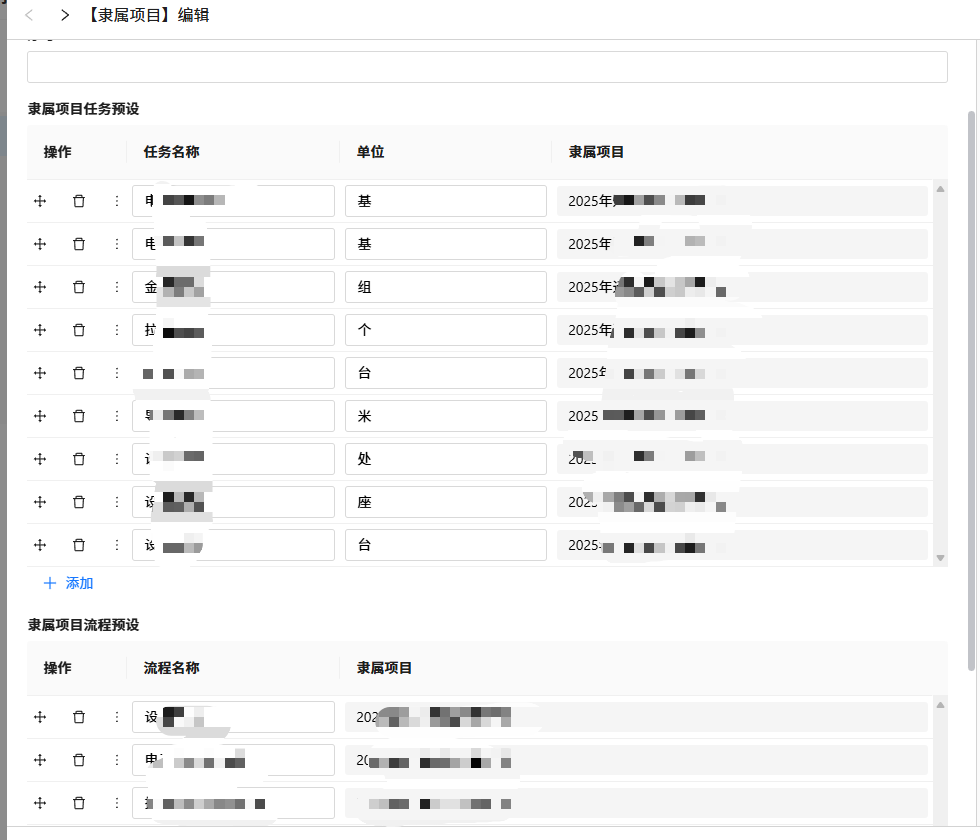Click the unit field containing 米
Screen dimensions: 980x840
[445, 416]
